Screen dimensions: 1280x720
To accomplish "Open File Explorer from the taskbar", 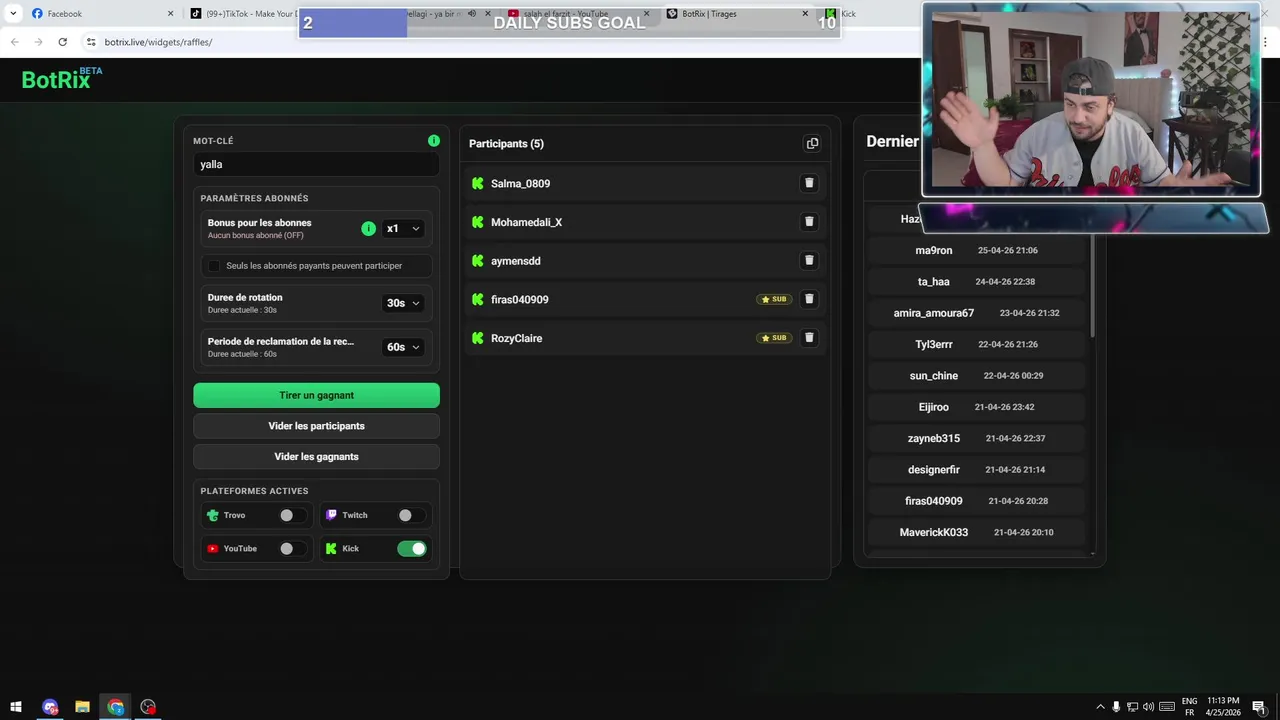I will (82, 707).
